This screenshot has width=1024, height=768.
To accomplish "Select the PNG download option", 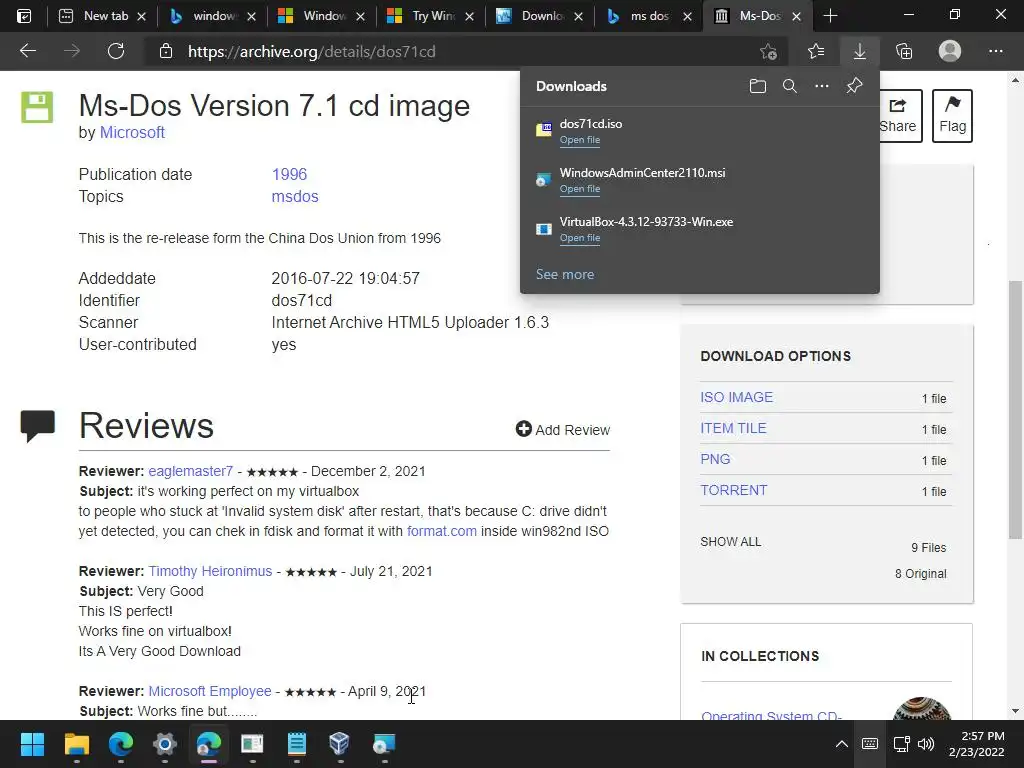I will [x=715, y=459].
